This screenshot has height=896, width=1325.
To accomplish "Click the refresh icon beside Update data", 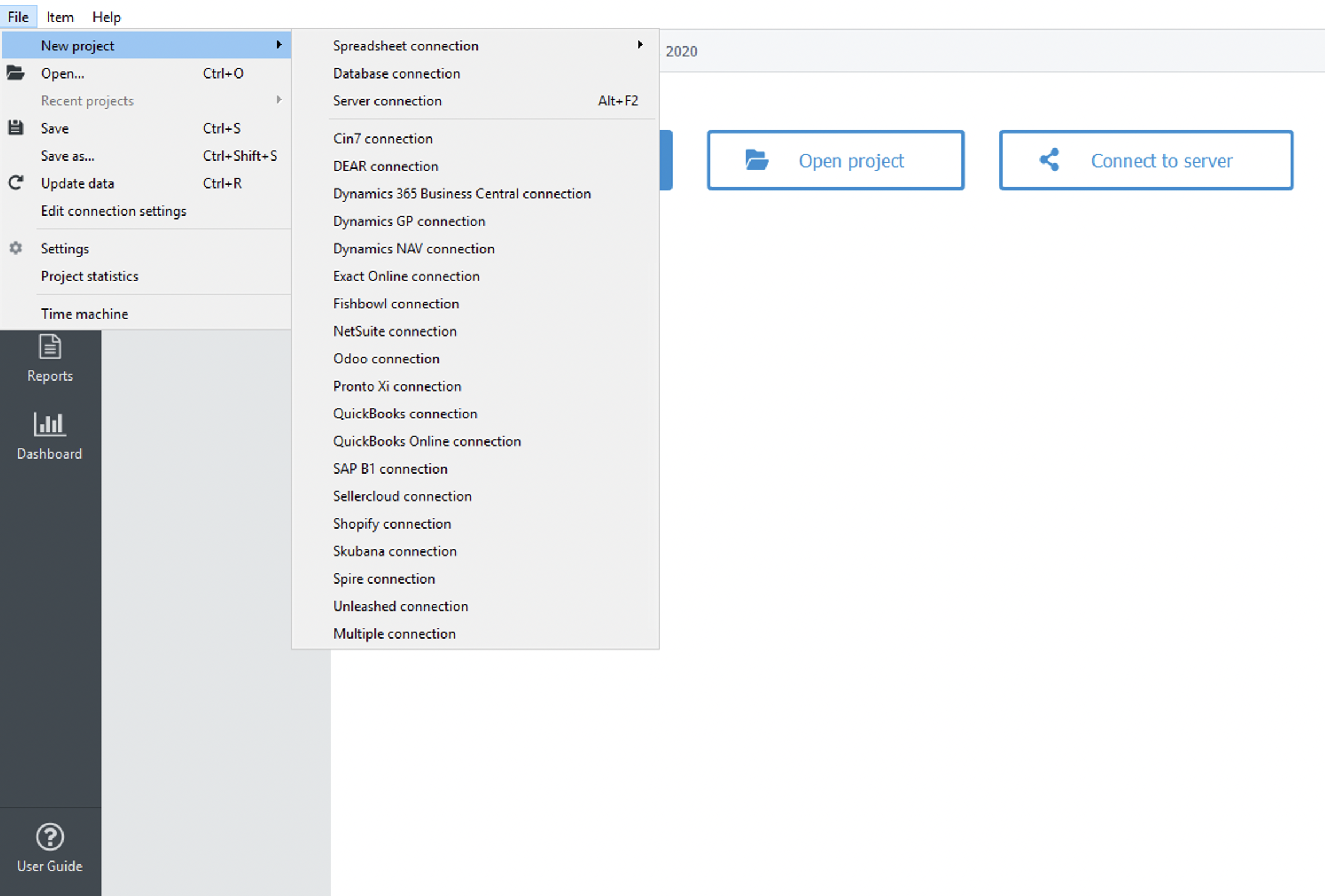I will [x=15, y=183].
